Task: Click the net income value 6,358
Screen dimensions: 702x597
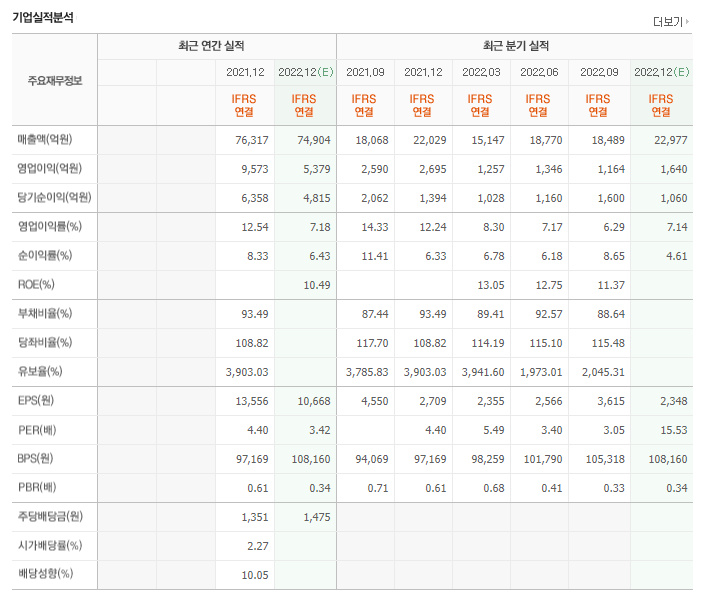Action: (255, 198)
